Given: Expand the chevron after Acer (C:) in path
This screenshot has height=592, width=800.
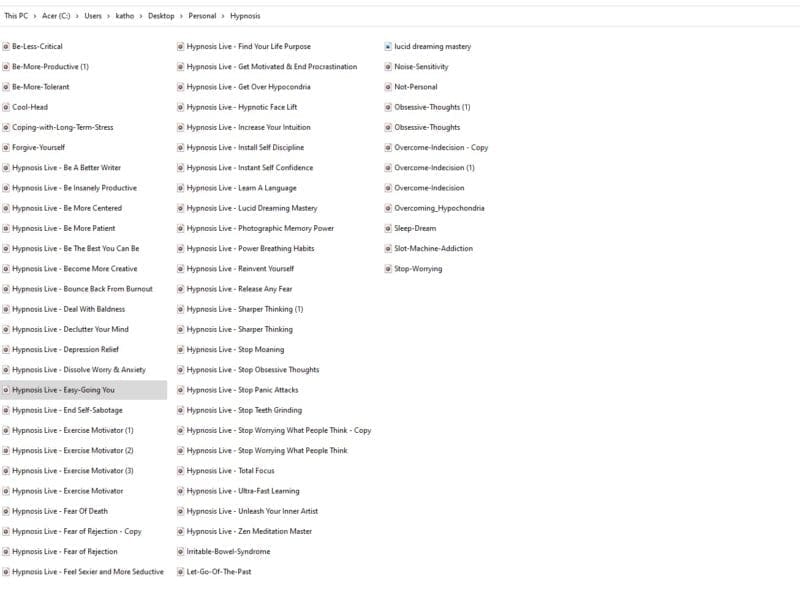Looking at the screenshot, I should point(77,16).
